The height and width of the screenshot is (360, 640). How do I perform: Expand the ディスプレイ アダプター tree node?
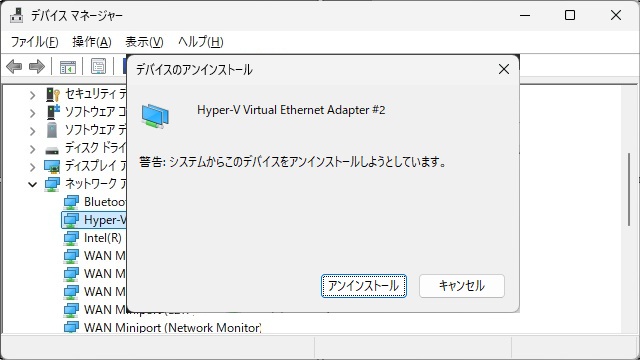[x=32, y=167]
